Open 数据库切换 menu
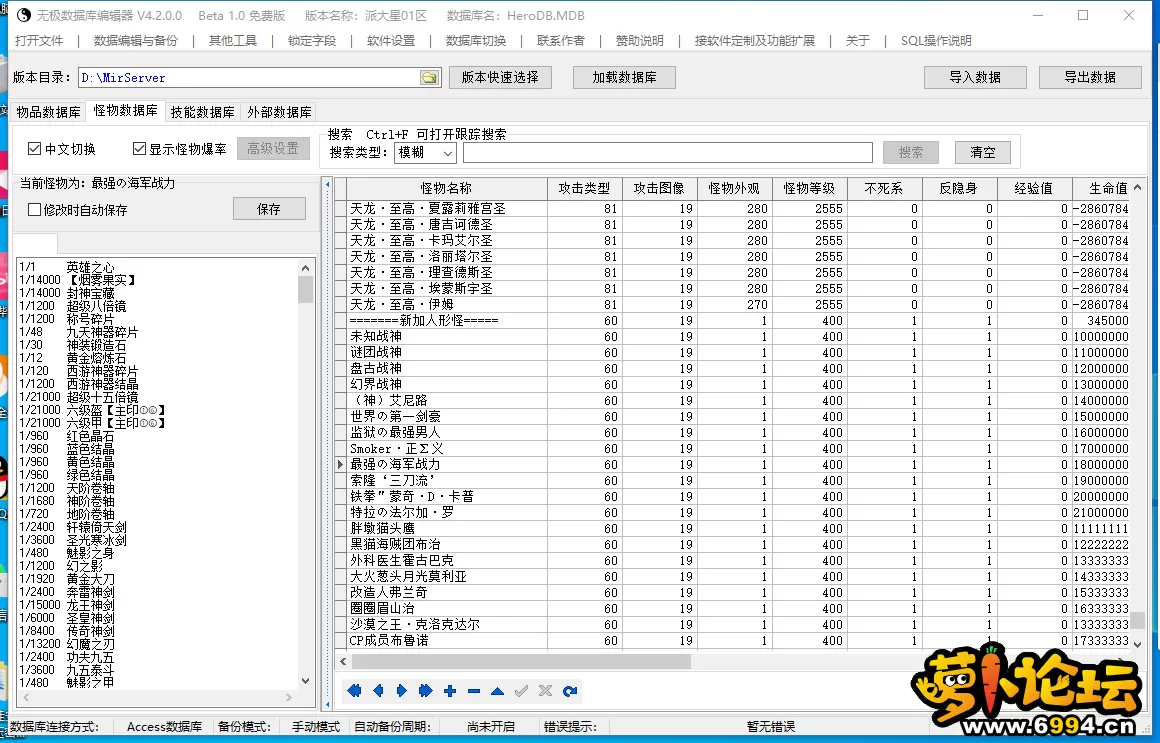1160x743 pixels. click(476, 41)
